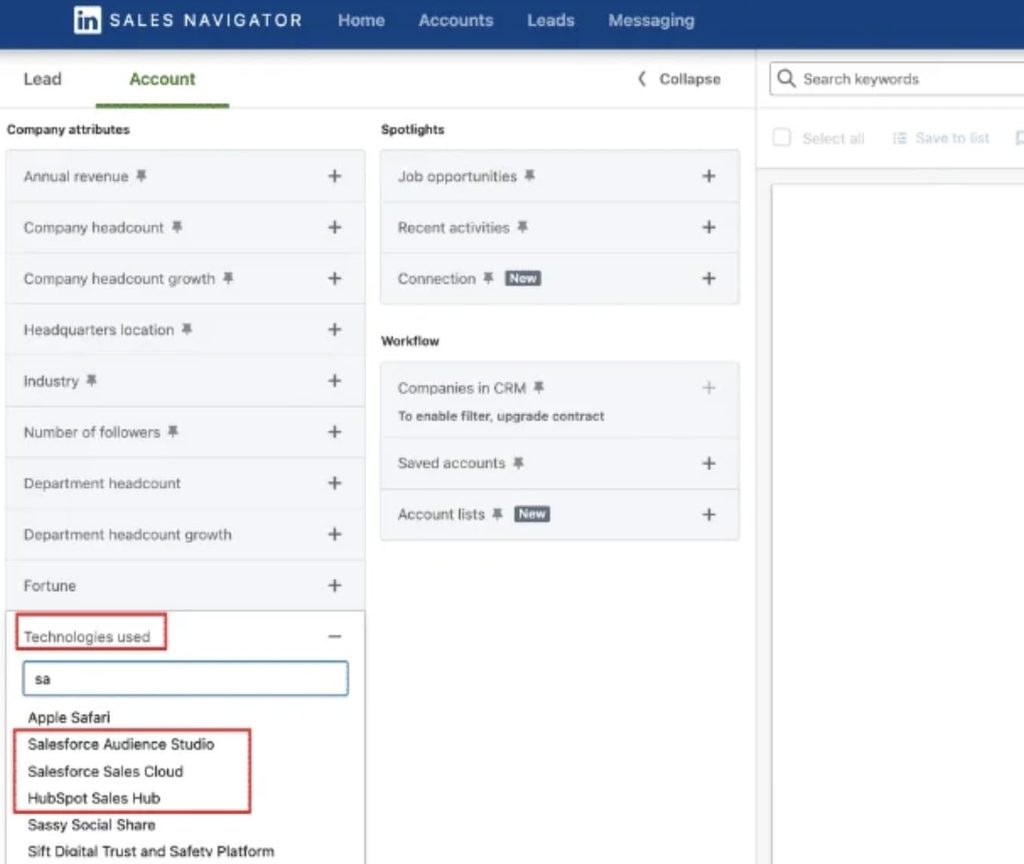Viewport: 1024px width, 864px height.
Task: Select Sift Digital Trust and Safety Platform
Action: point(151,851)
